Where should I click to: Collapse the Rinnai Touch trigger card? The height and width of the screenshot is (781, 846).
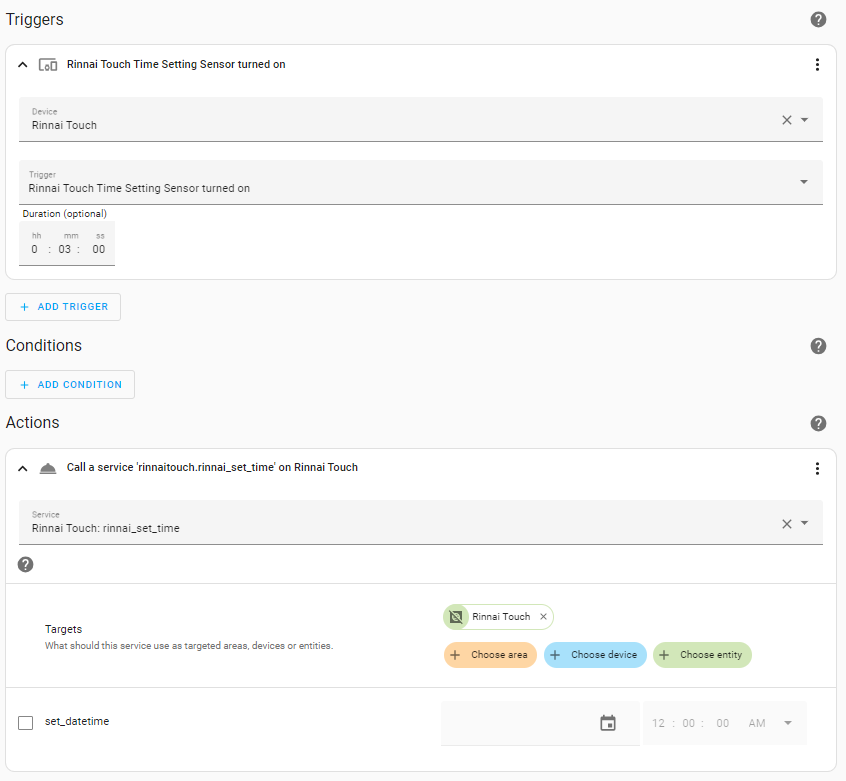coord(23,65)
